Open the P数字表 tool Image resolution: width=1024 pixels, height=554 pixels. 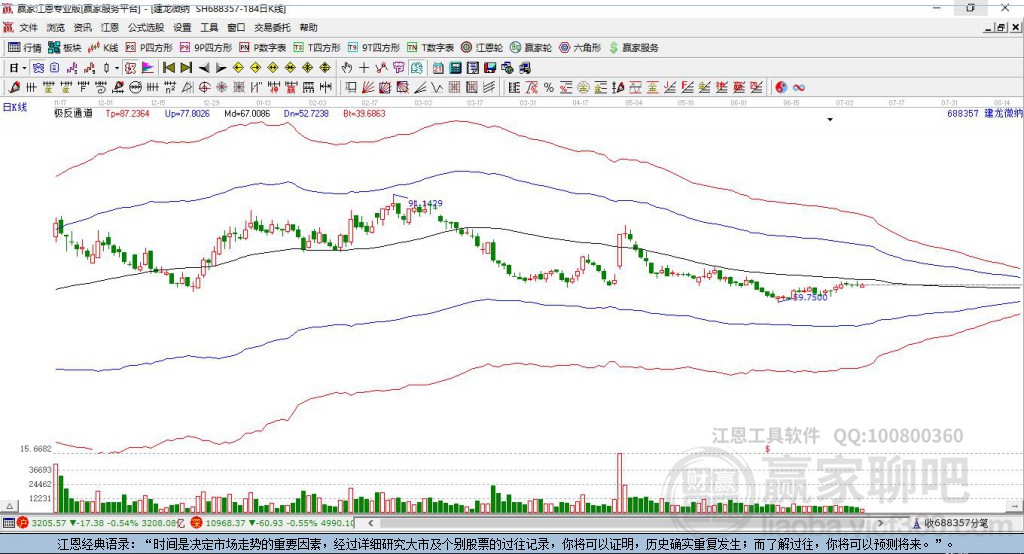pyautogui.click(x=263, y=48)
